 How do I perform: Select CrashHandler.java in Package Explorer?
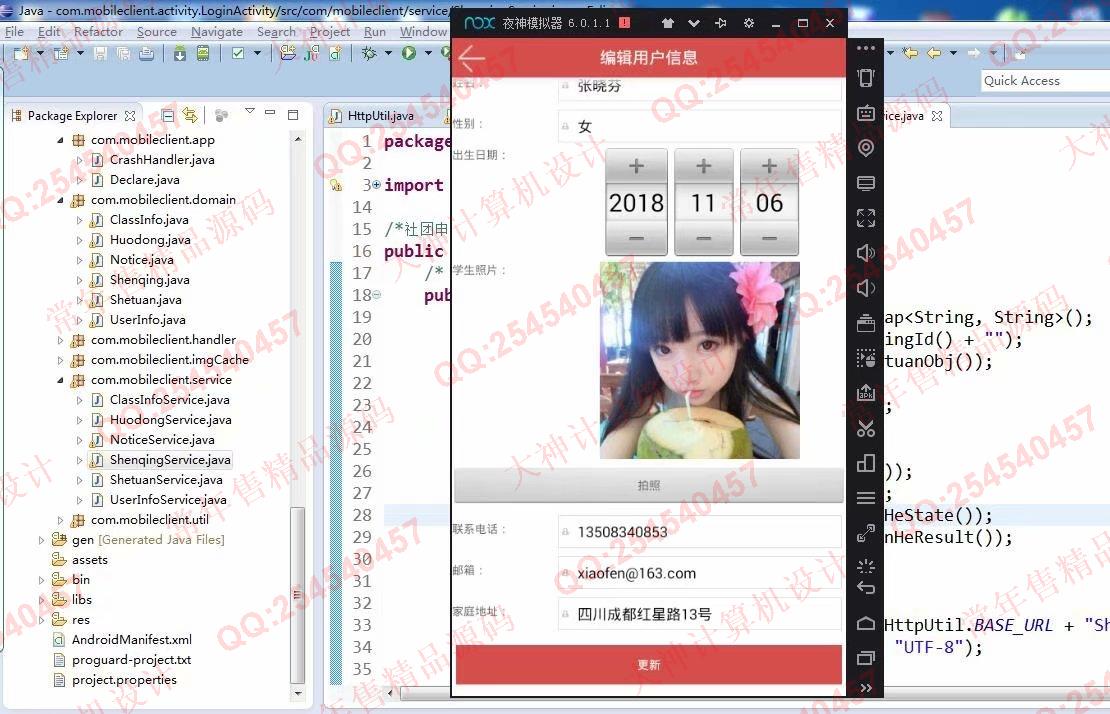(162, 160)
